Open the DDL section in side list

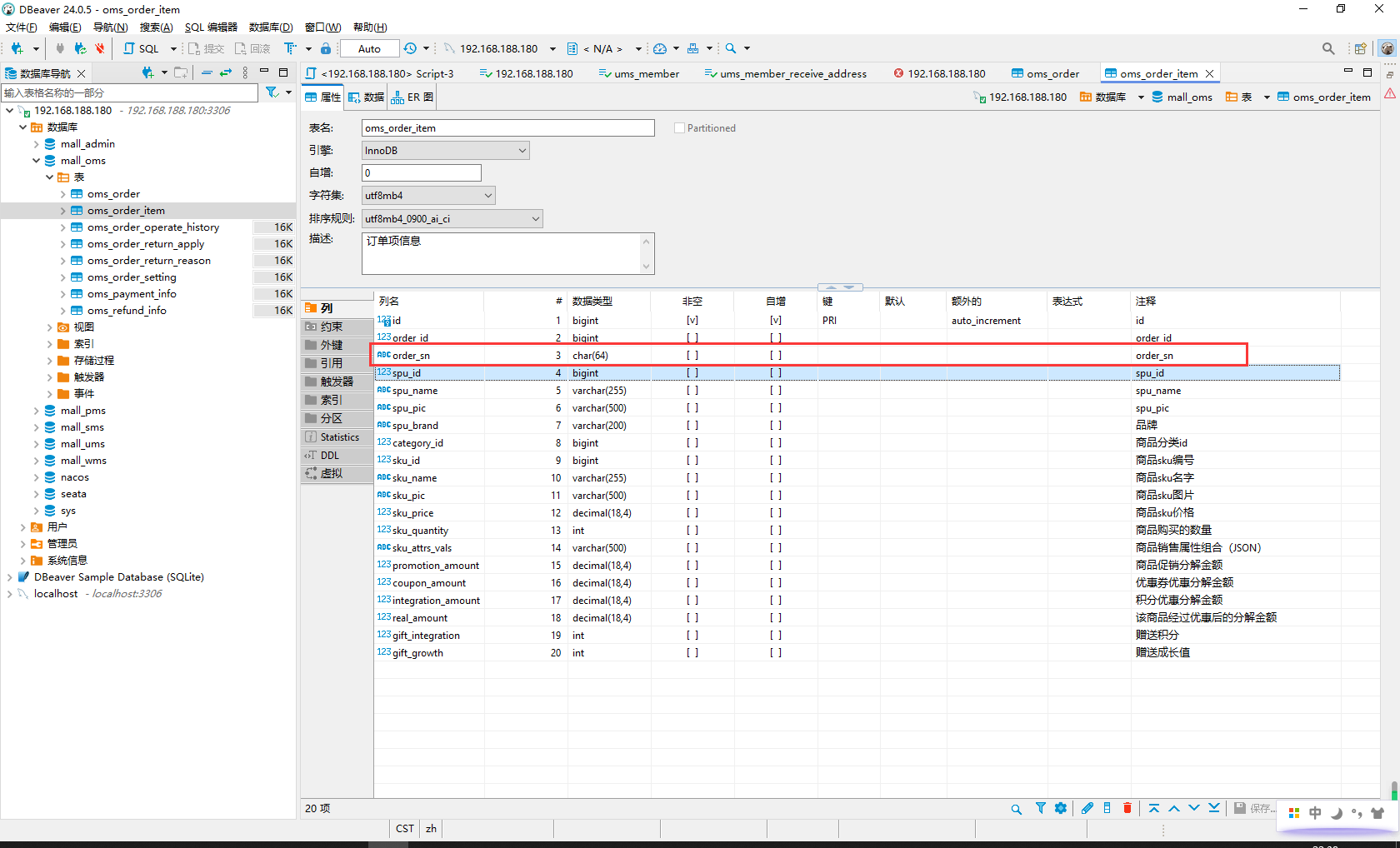[x=337, y=456]
